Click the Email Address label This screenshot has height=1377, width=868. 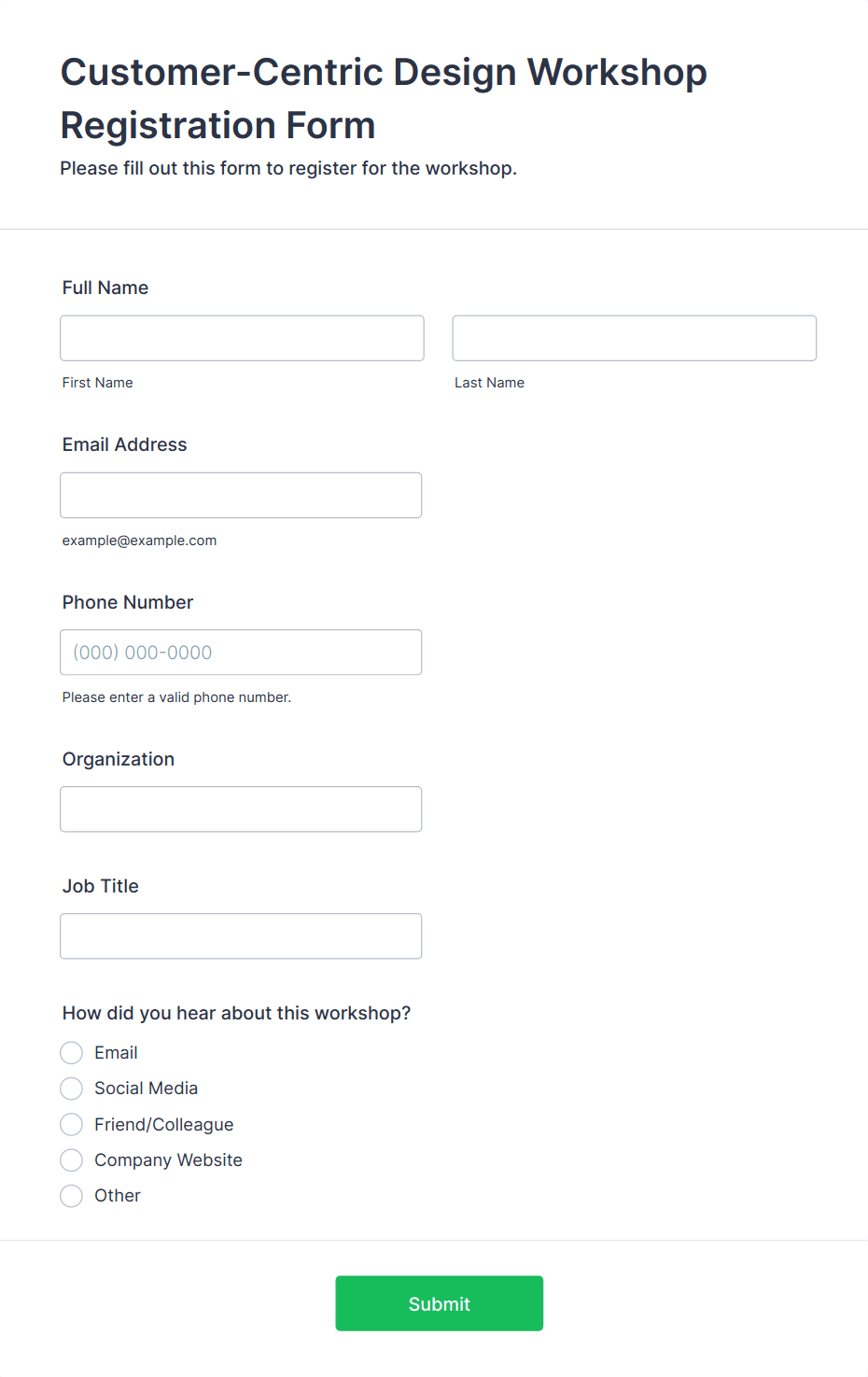tap(125, 444)
